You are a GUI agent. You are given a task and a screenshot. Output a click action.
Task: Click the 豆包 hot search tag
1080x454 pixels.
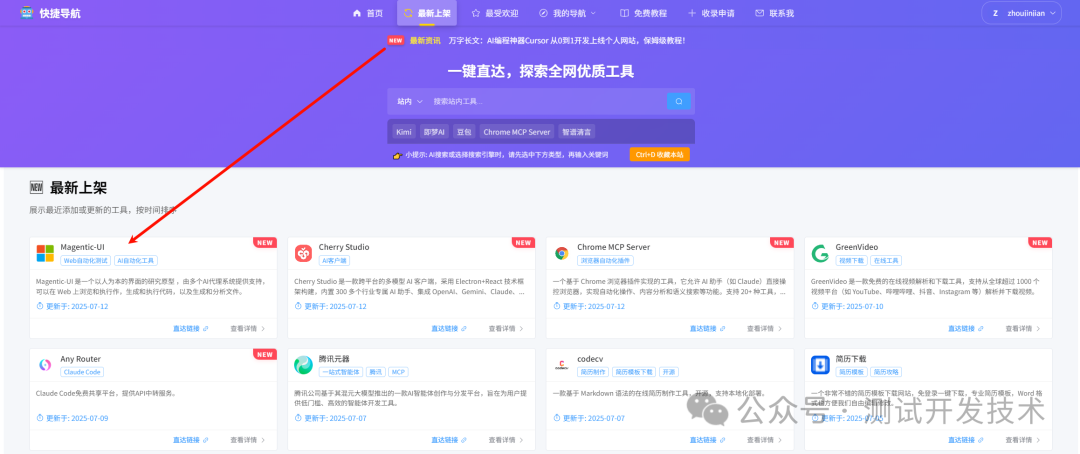click(x=464, y=132)
